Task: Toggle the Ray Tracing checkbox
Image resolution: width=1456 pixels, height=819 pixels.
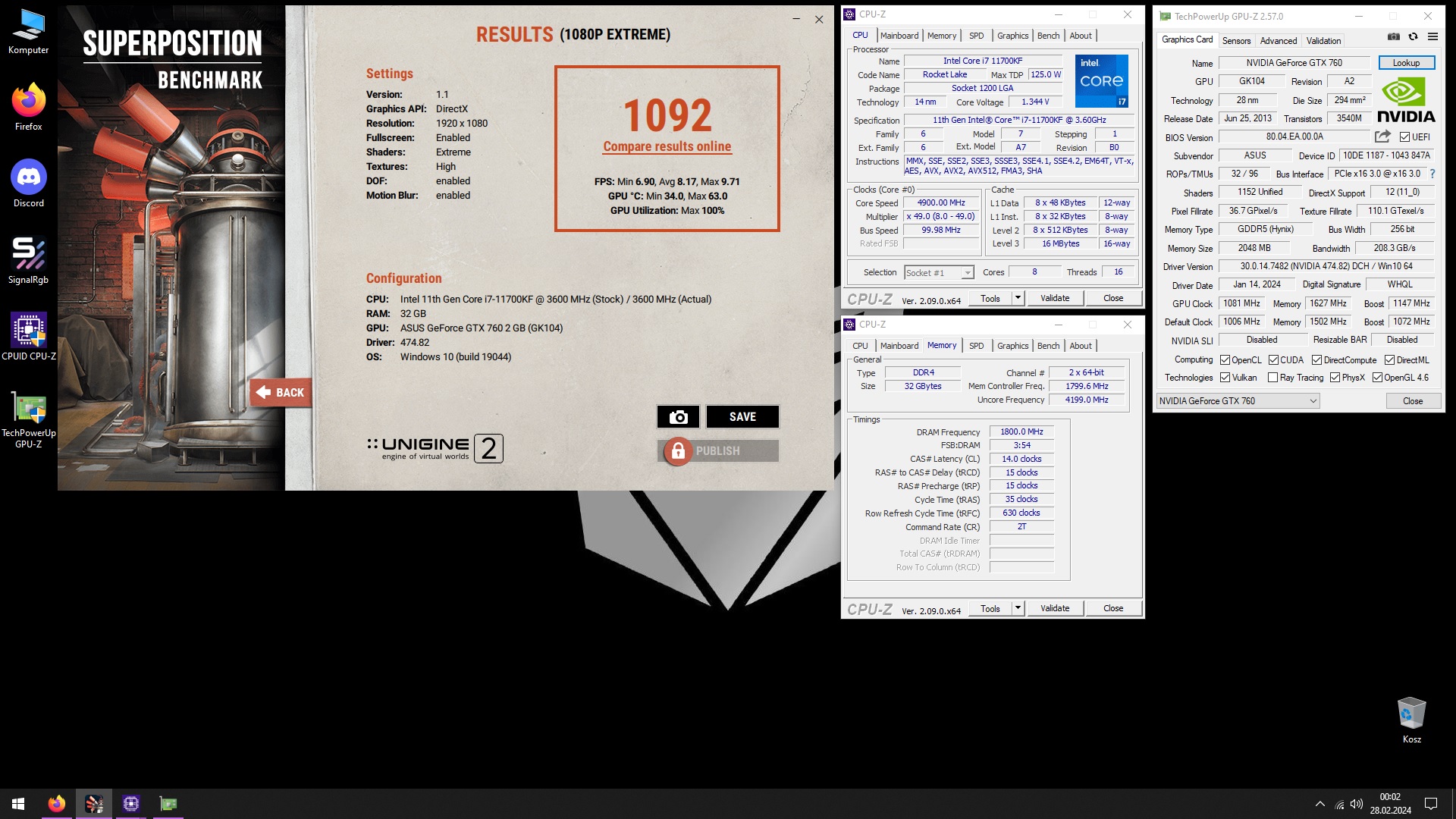Action: point(1272,378)
